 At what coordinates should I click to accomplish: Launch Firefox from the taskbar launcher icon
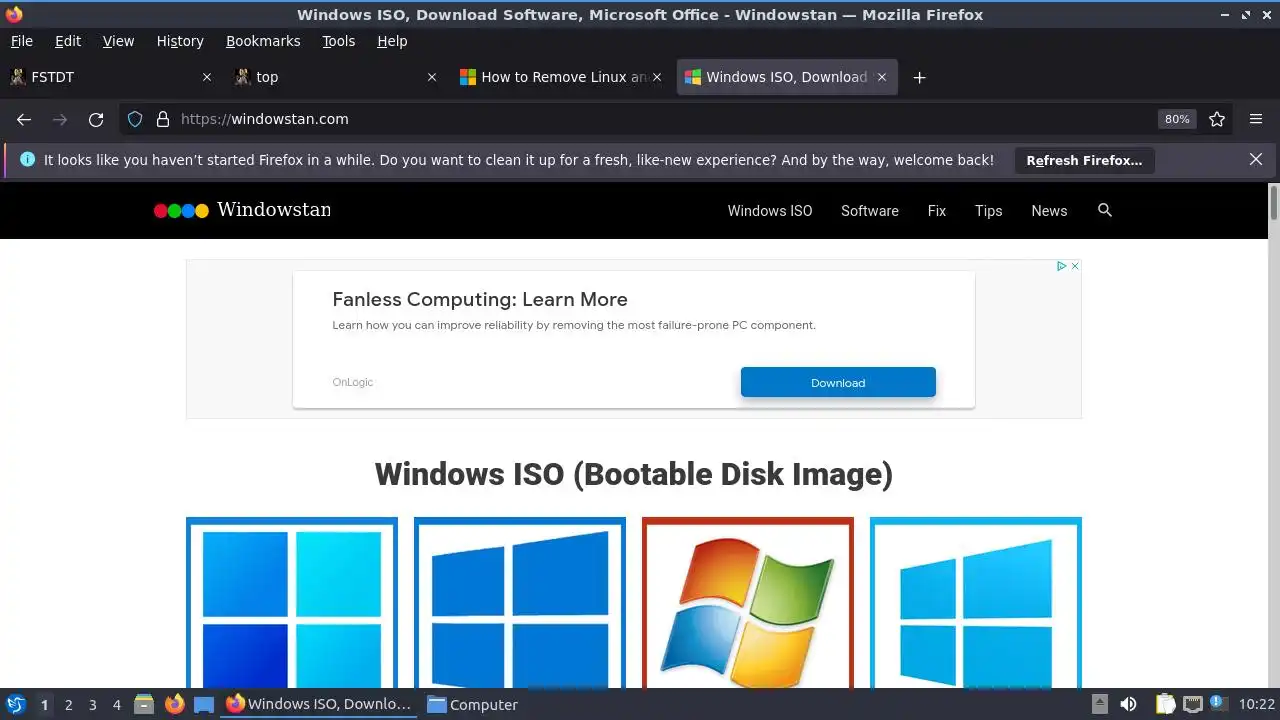point(175,704)
